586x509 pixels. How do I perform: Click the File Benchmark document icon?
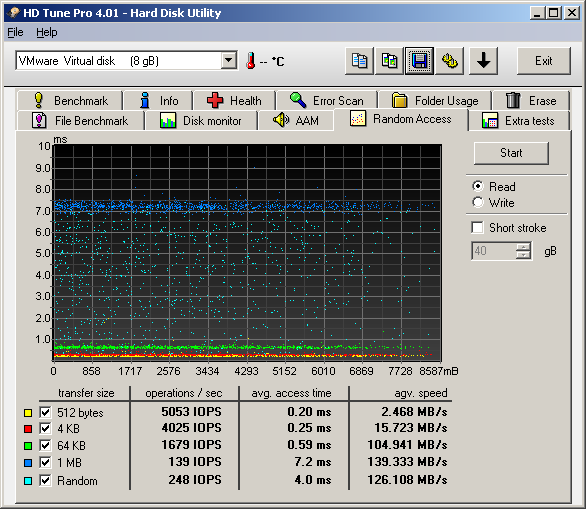pyautogui.click(x=39, y=120)
